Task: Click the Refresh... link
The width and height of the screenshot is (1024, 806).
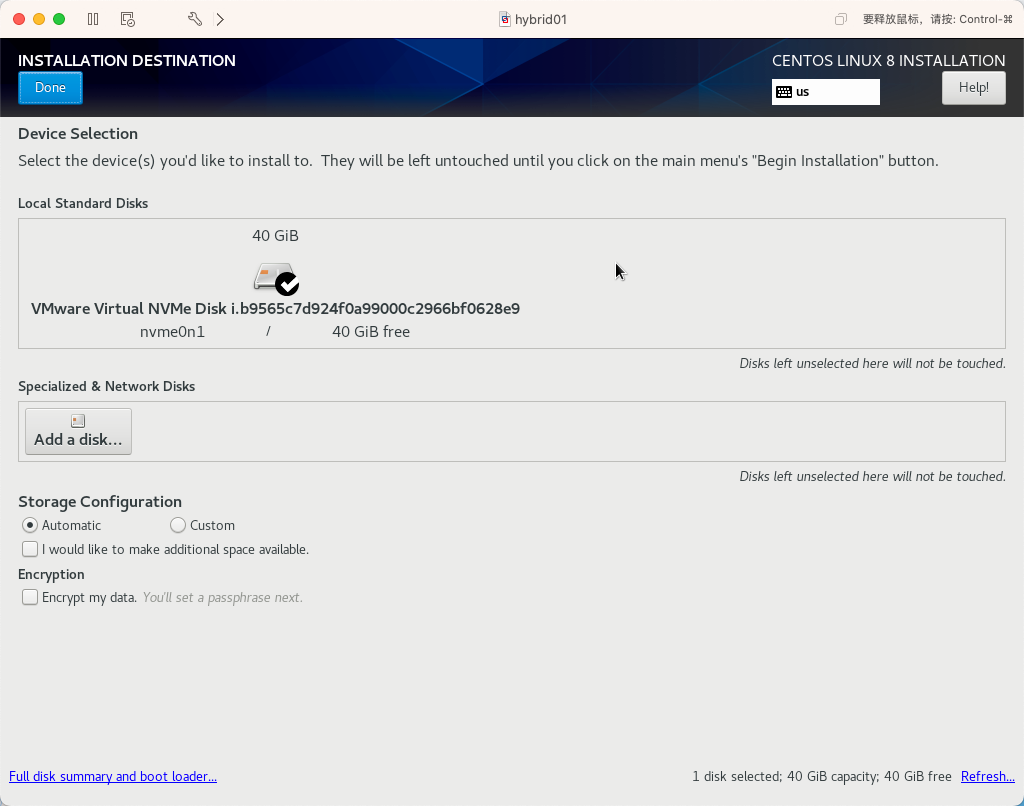Action: tap(987, 776)
